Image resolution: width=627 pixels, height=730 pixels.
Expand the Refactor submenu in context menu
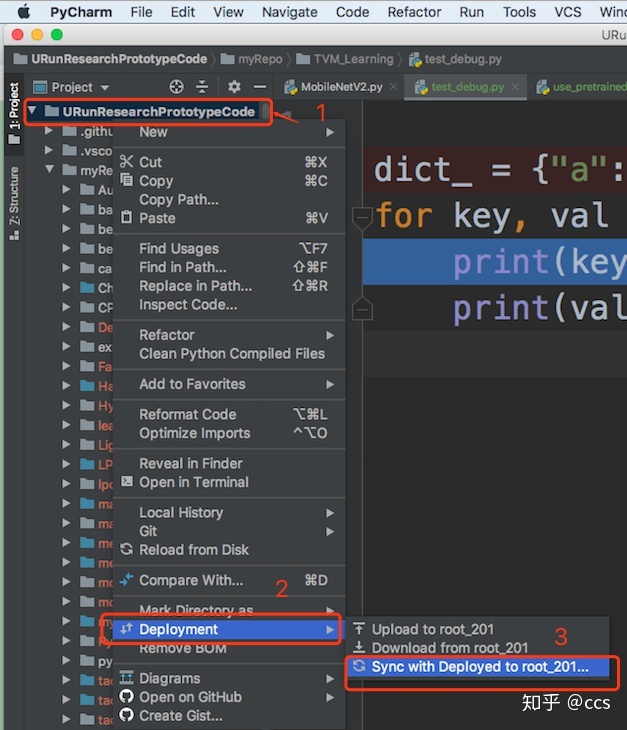pyautogui.click(x=229, y=335)
